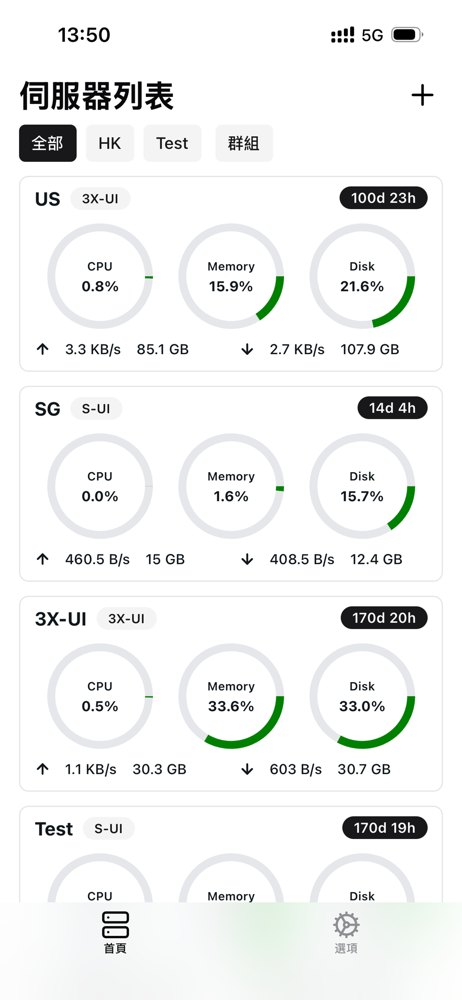This screenshot has height=1000, width=462.
Task: Switch to the Test filter tab
Action: (x=172, y=143)
